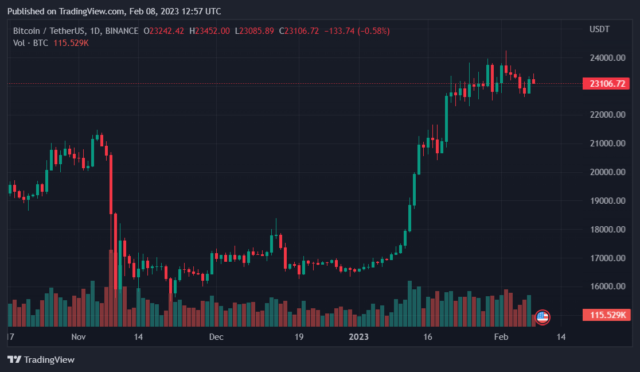Click the 16000.00 price axis label
The width and height of the screenshot is (640, 372).
coord(607,286)
